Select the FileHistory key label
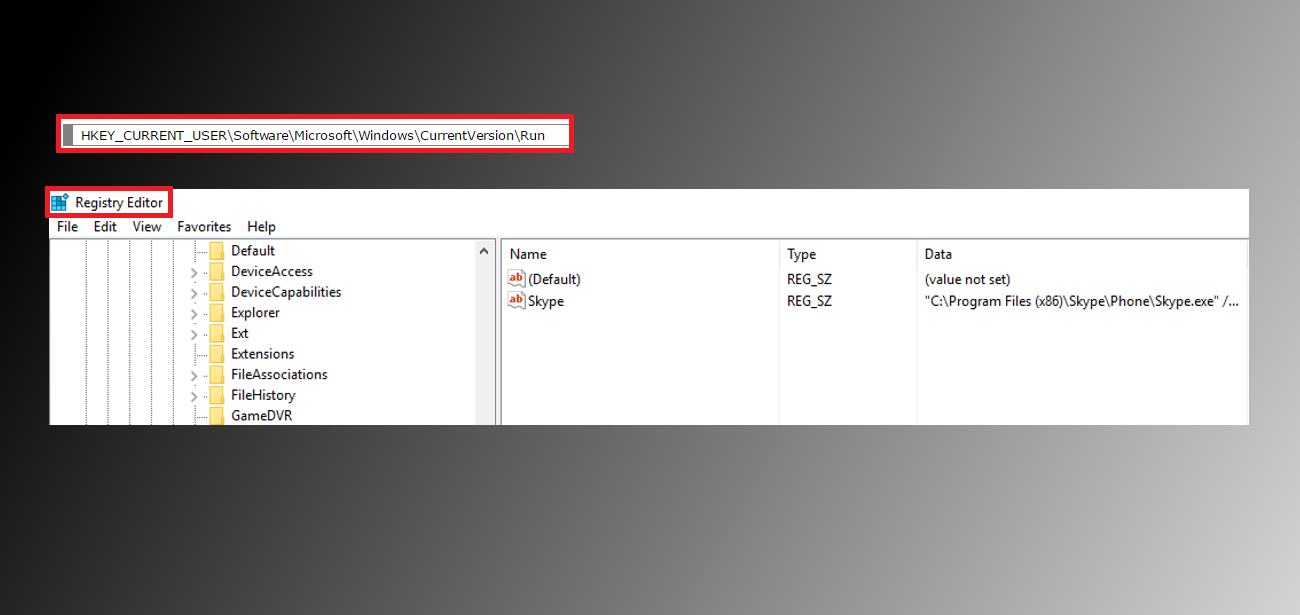Screen dimensions: 1300x615 [263, 395]
